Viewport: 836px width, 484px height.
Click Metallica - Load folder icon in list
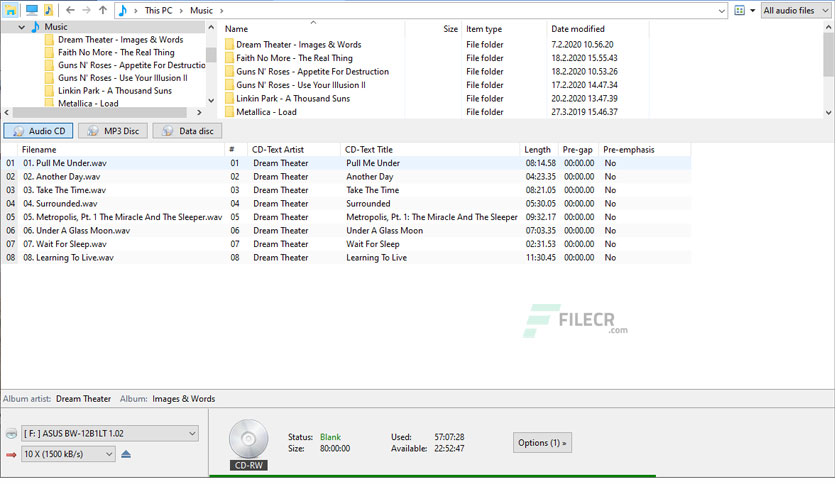pos(229,112)
